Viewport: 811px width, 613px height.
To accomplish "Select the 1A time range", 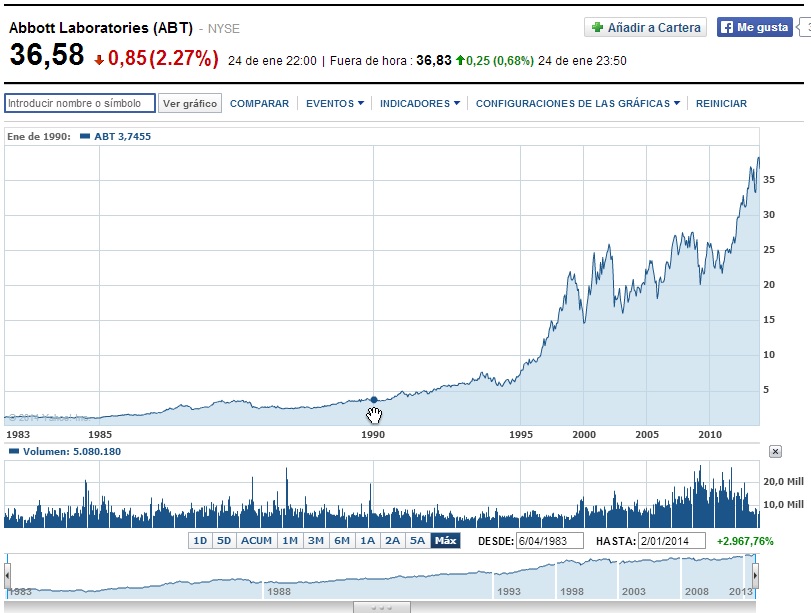I will (x=367, y=541).
